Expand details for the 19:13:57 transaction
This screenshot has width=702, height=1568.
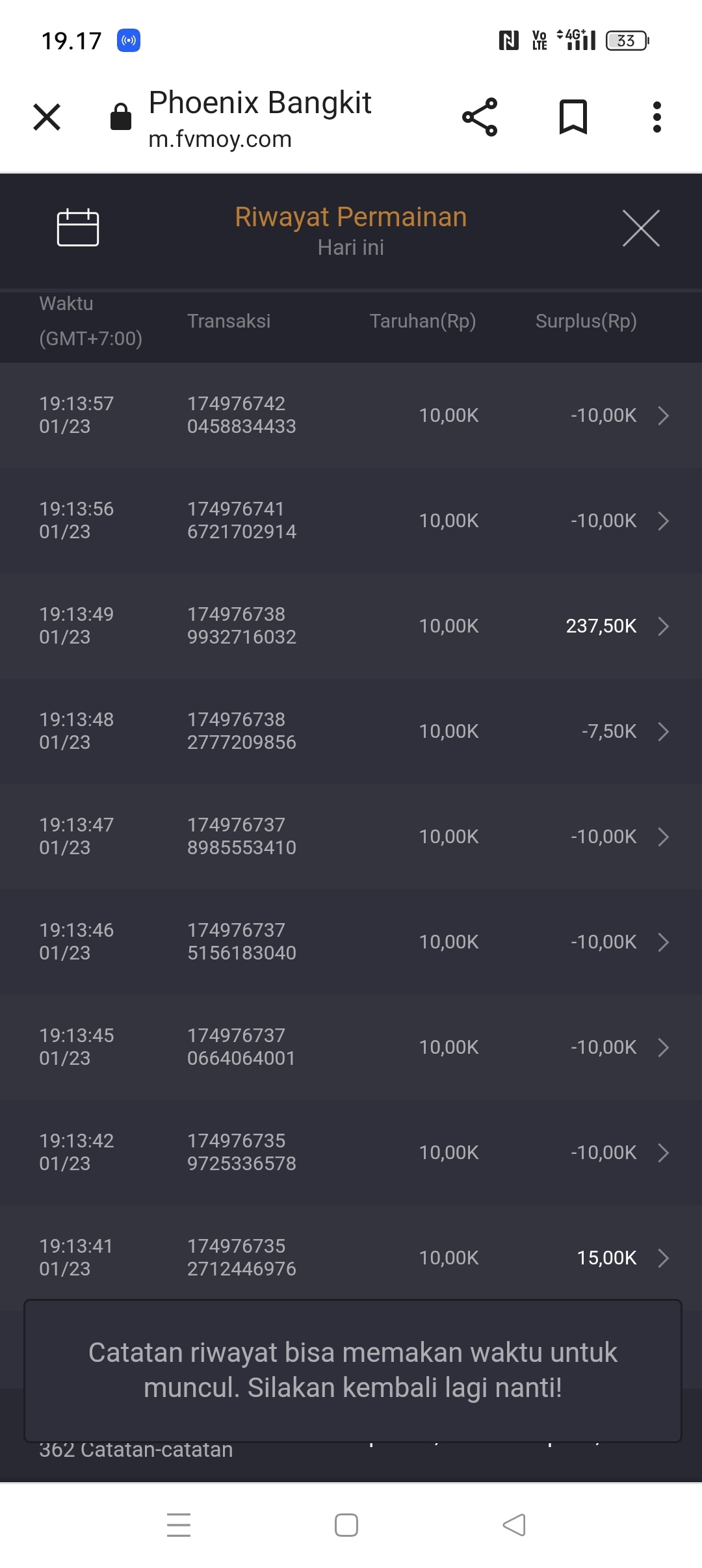[x=663, y=415]
